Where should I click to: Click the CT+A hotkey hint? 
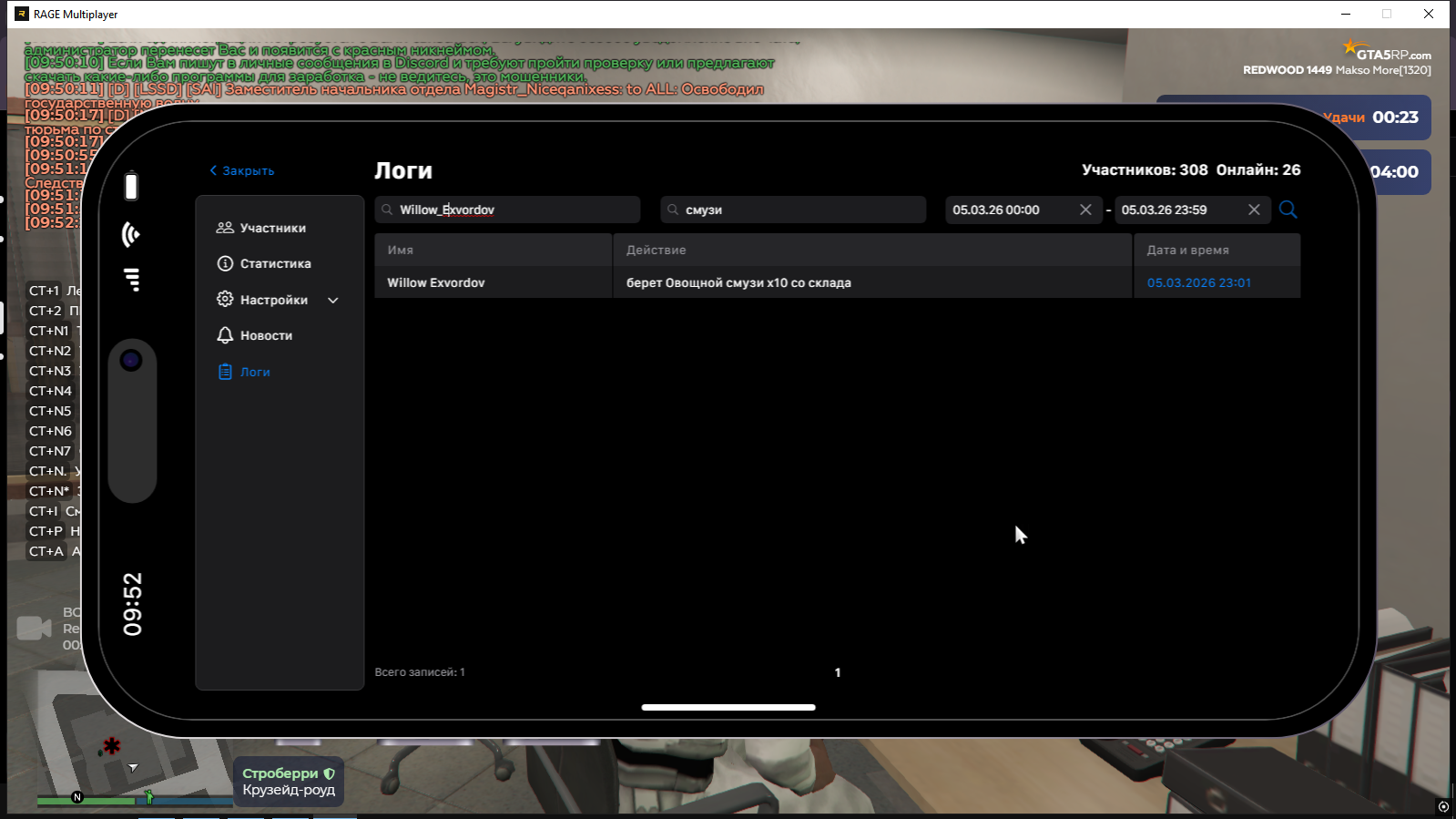46,551
